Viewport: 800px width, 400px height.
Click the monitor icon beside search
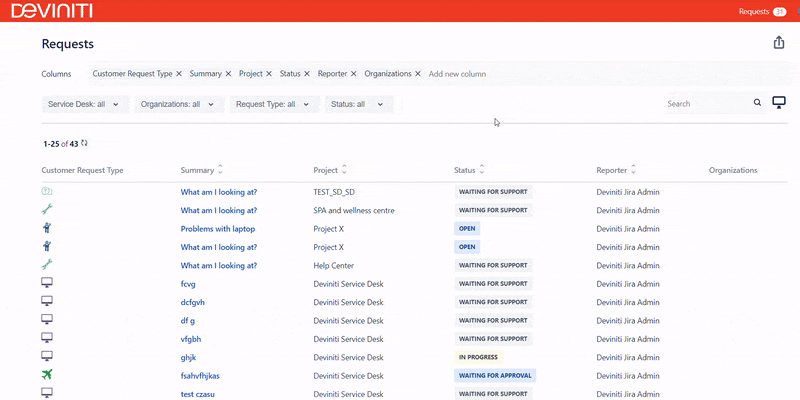click(779, 103)
